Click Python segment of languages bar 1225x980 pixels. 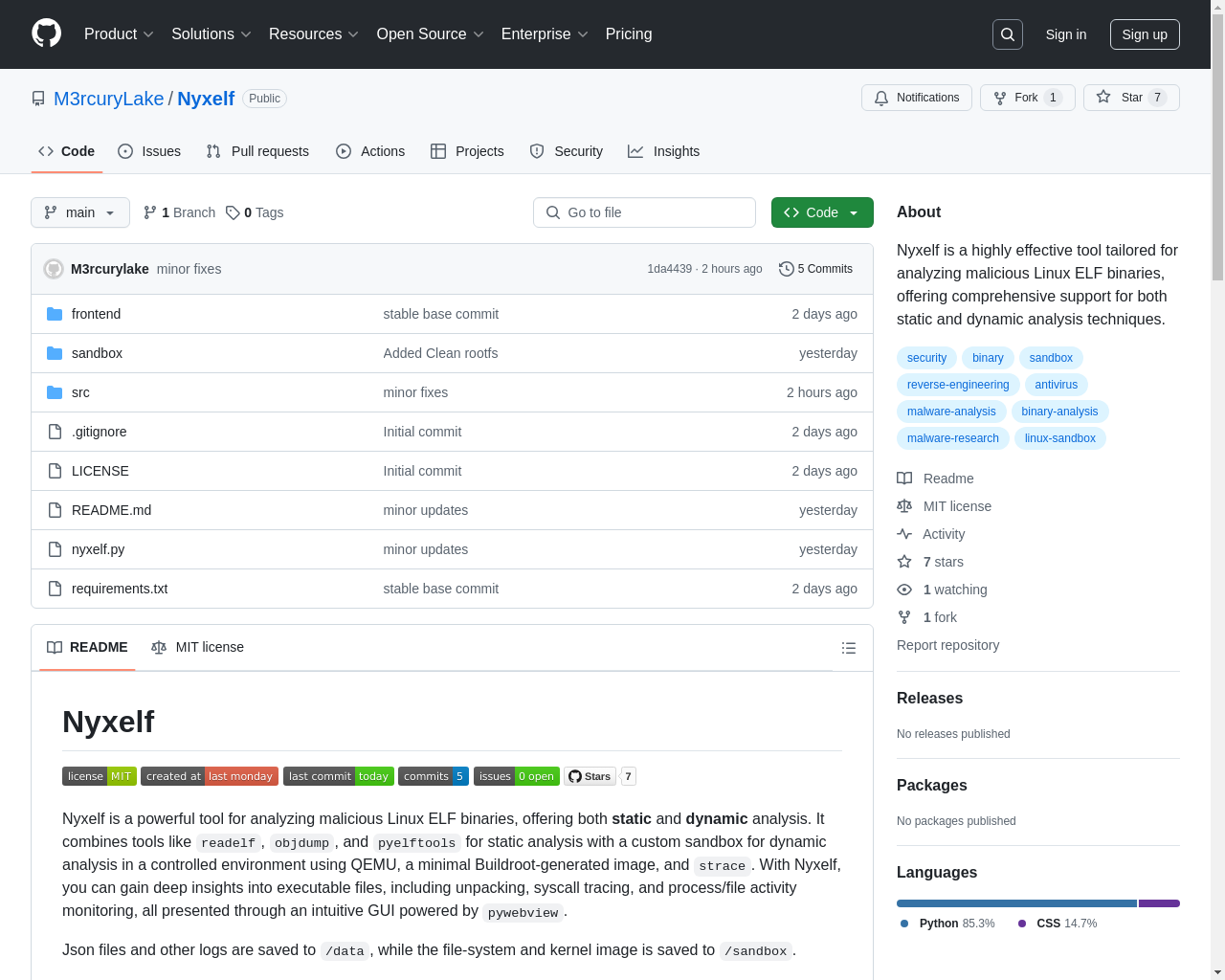[1016, 903]
